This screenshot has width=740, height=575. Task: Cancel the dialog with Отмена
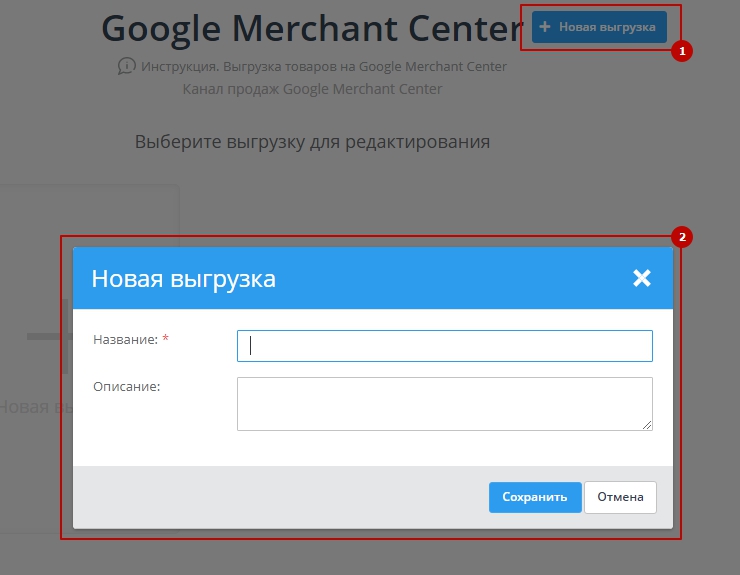pos(620,497)
